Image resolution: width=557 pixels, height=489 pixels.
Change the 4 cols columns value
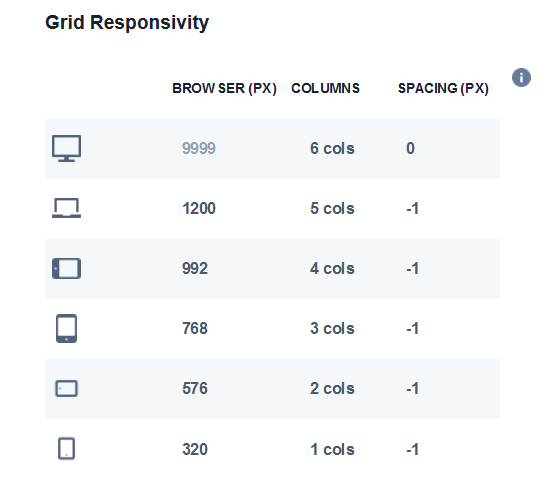pyautogui.click(x=332, y=268)
